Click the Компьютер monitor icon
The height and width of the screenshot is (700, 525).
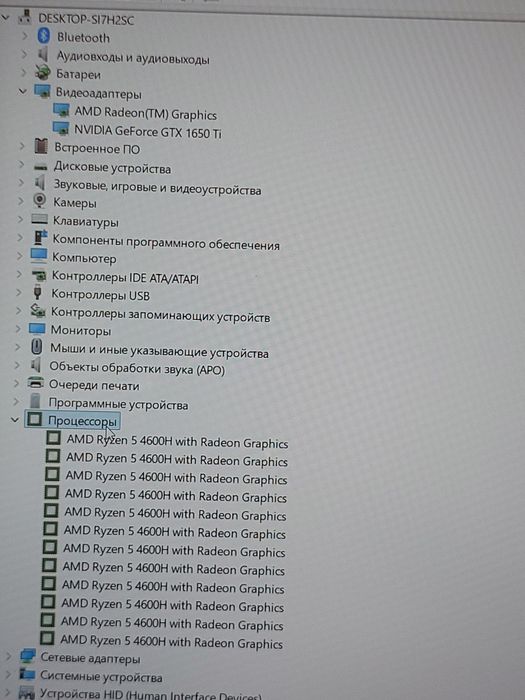[x=39, y=256]
